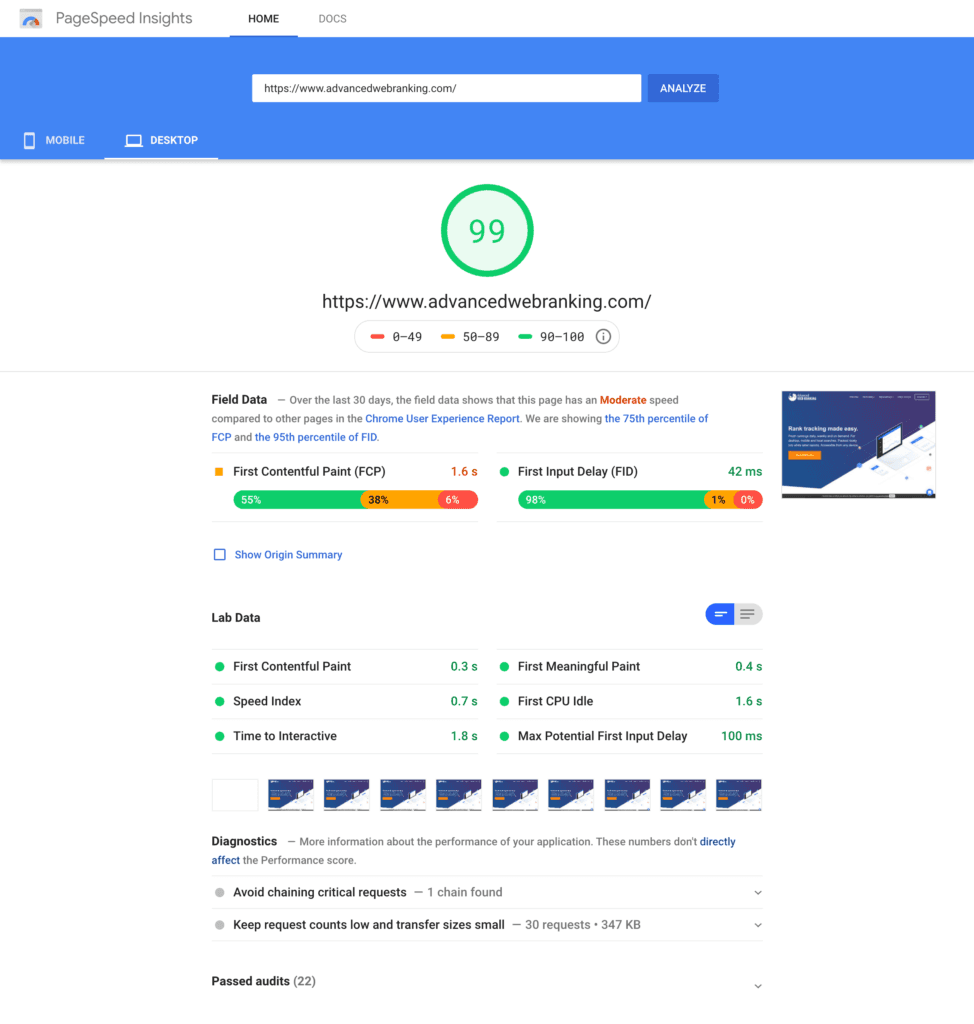Open the score scale info icon
Viewport: 974px width, 1024px height.
pyautogui.click(x=603, y=336)
